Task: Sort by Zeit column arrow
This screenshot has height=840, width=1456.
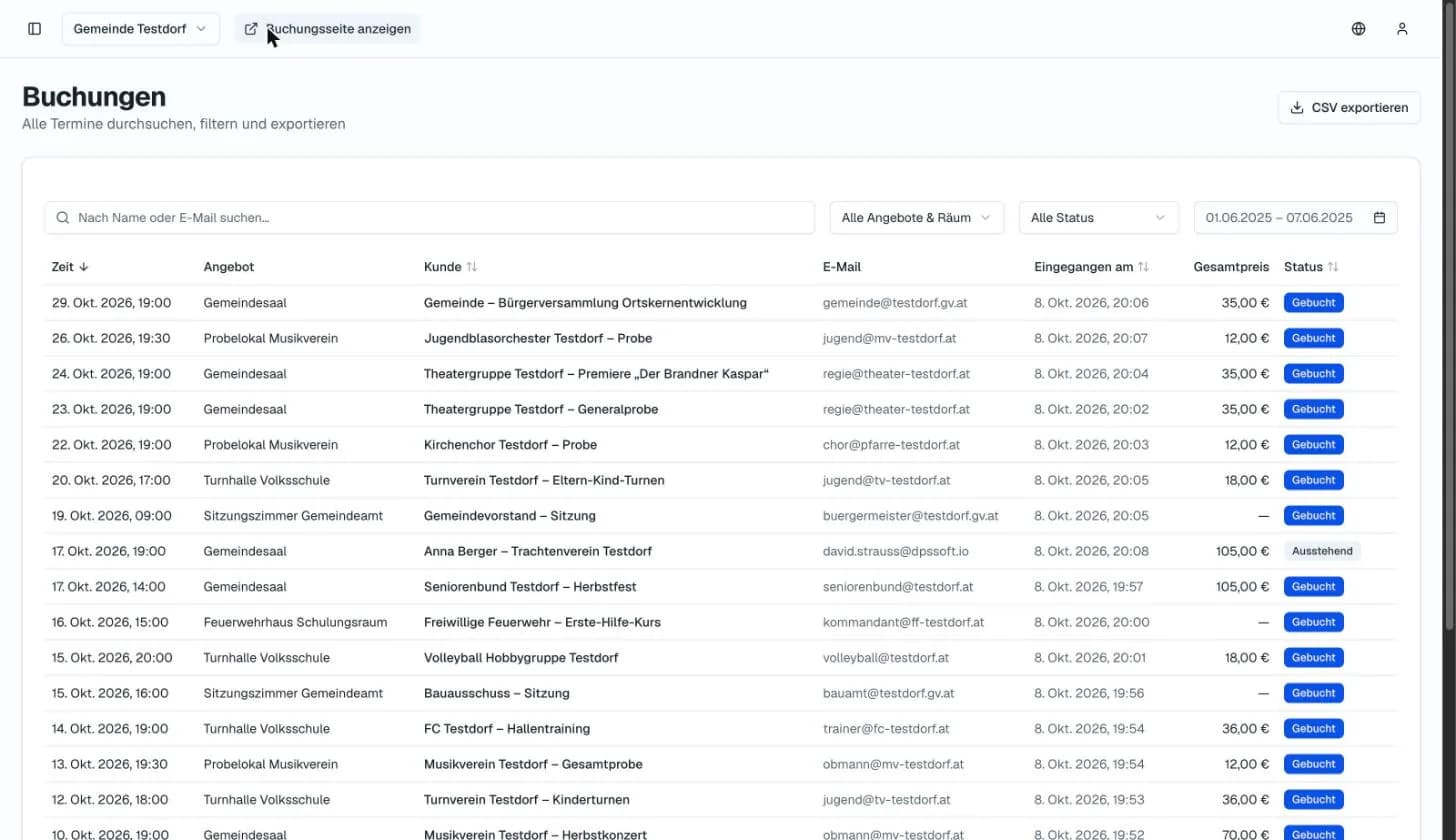Action: click(84, 267)
